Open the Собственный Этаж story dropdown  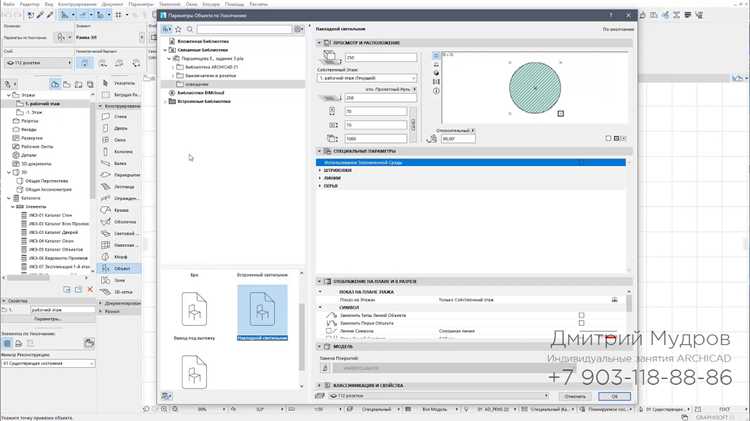(367, 78)
